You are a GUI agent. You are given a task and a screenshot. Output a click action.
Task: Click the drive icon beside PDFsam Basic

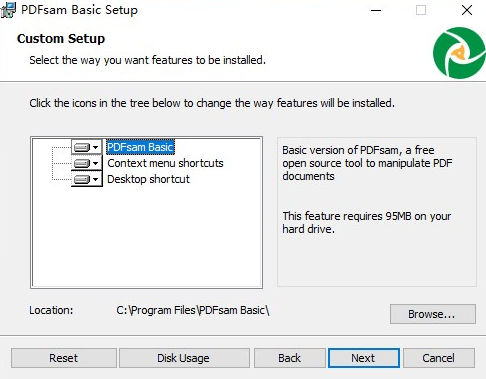pos(82,147)
